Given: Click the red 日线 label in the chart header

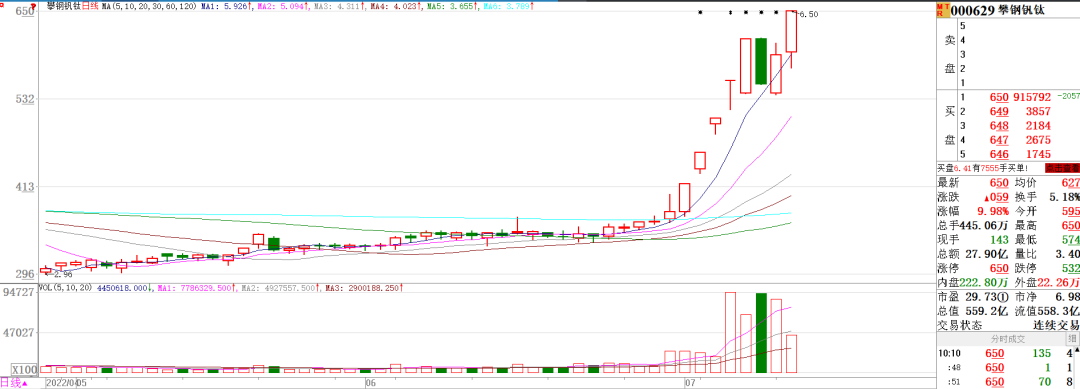Looking at the screenshot, I should pyautogui.click(x=90, y=6).
